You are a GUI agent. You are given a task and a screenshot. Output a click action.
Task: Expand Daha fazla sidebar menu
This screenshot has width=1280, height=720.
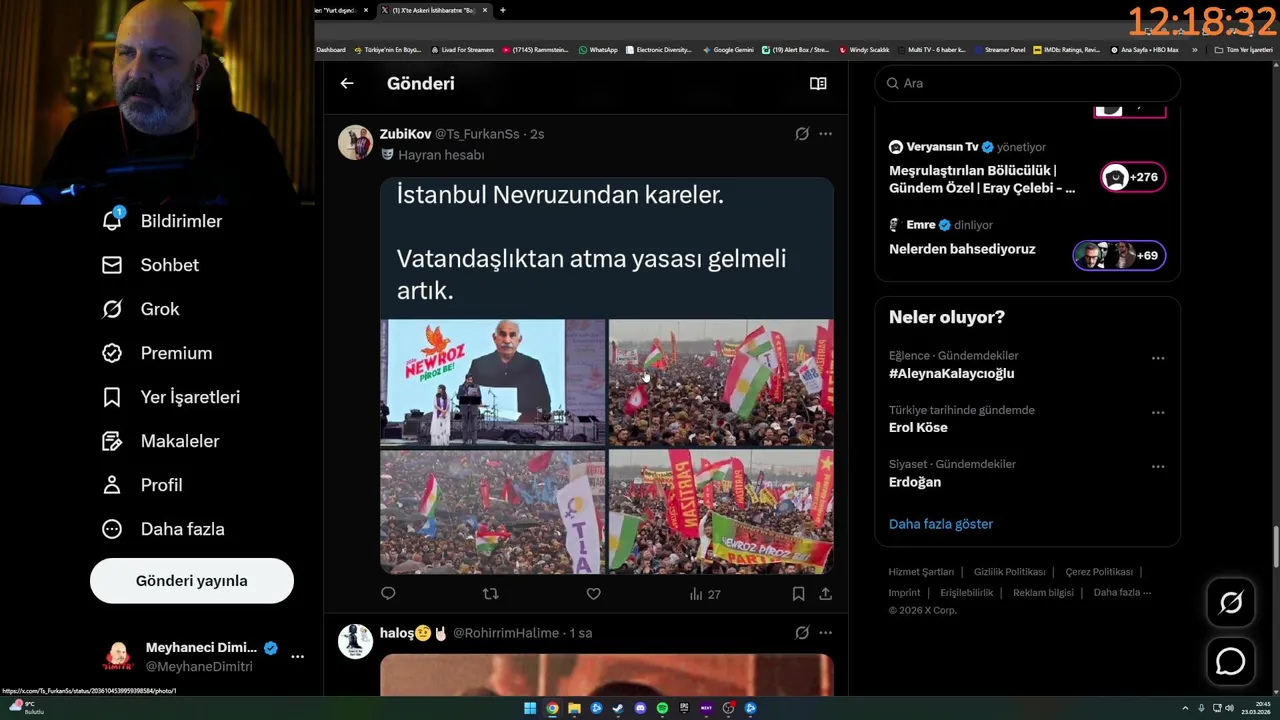coord(164,529)
